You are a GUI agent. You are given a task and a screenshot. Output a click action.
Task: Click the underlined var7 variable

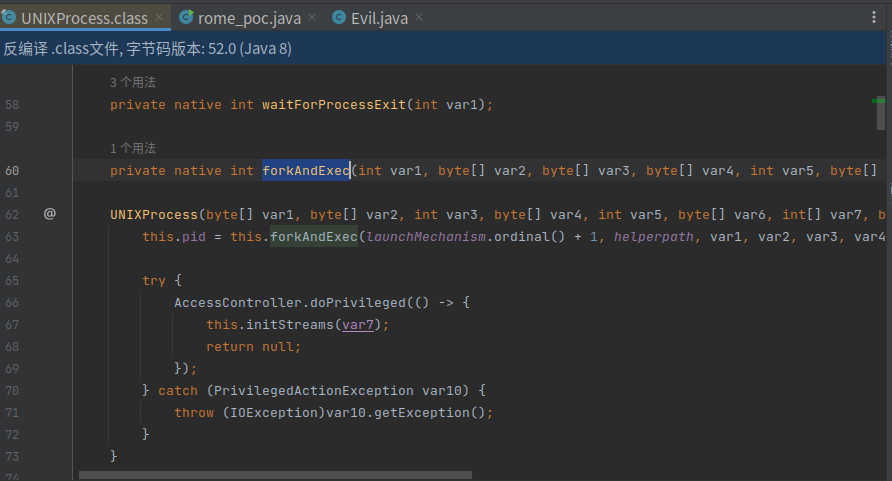click(358, 325)
